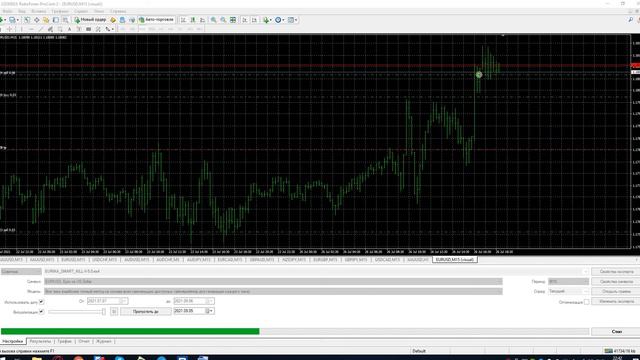
Task: Select the crosshair tool
Action: click(10, 29)
